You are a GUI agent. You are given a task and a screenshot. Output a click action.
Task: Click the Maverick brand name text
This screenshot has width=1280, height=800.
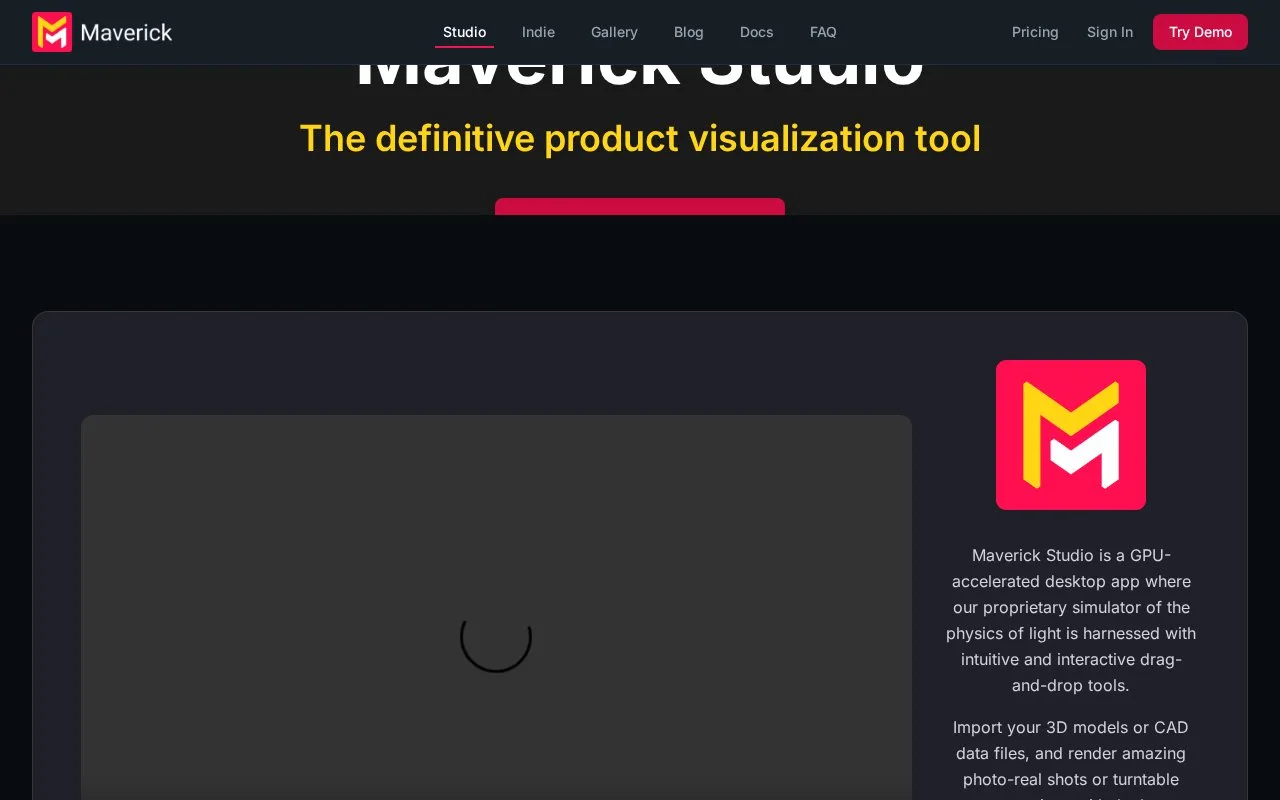click(126, 32)
